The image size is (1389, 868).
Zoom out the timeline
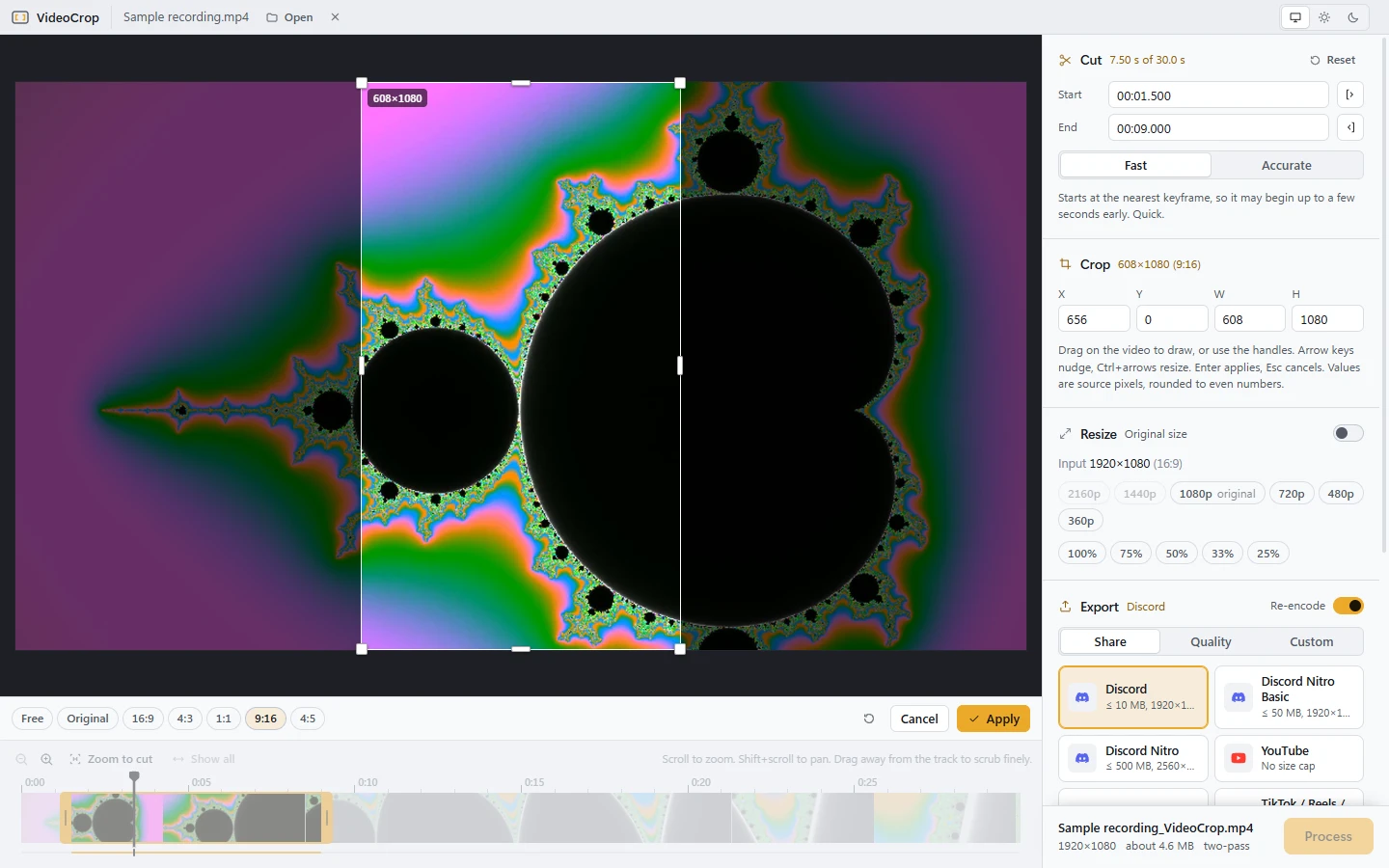pyautogui.click(x=21, y=759)
